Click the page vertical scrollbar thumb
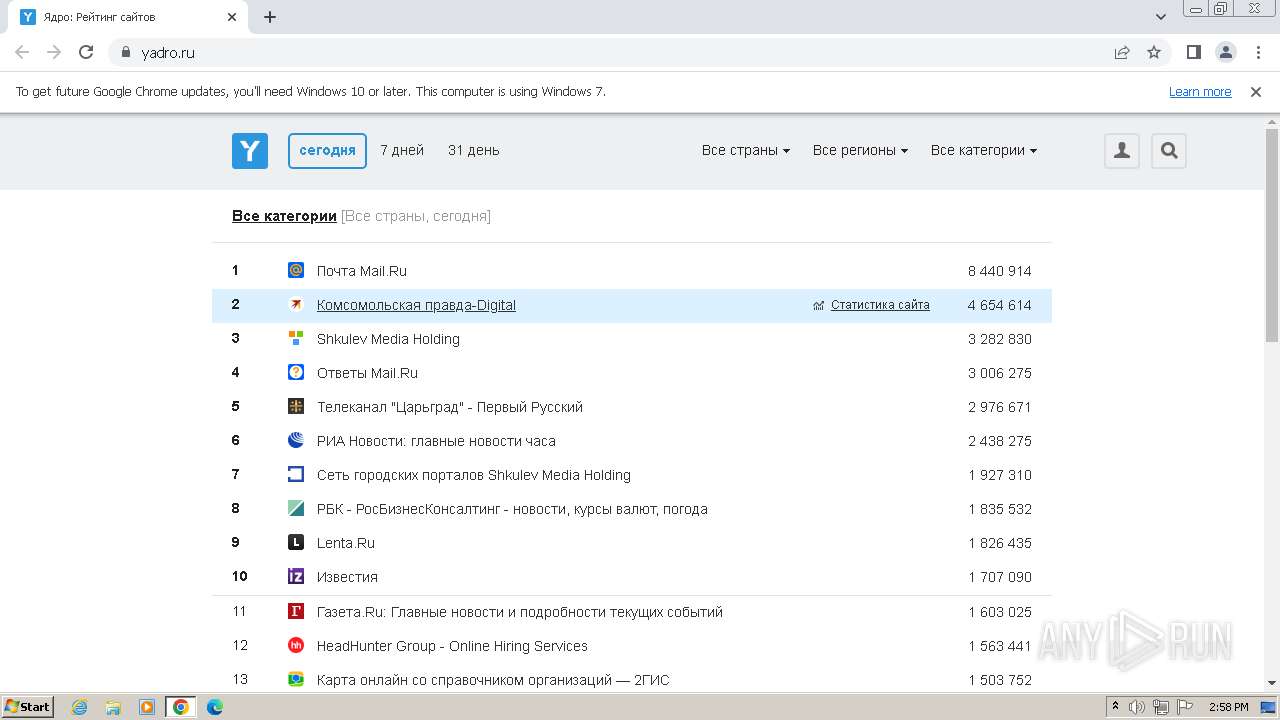The width and height of the screenshot is (1280, 720). click(1272, 236)
